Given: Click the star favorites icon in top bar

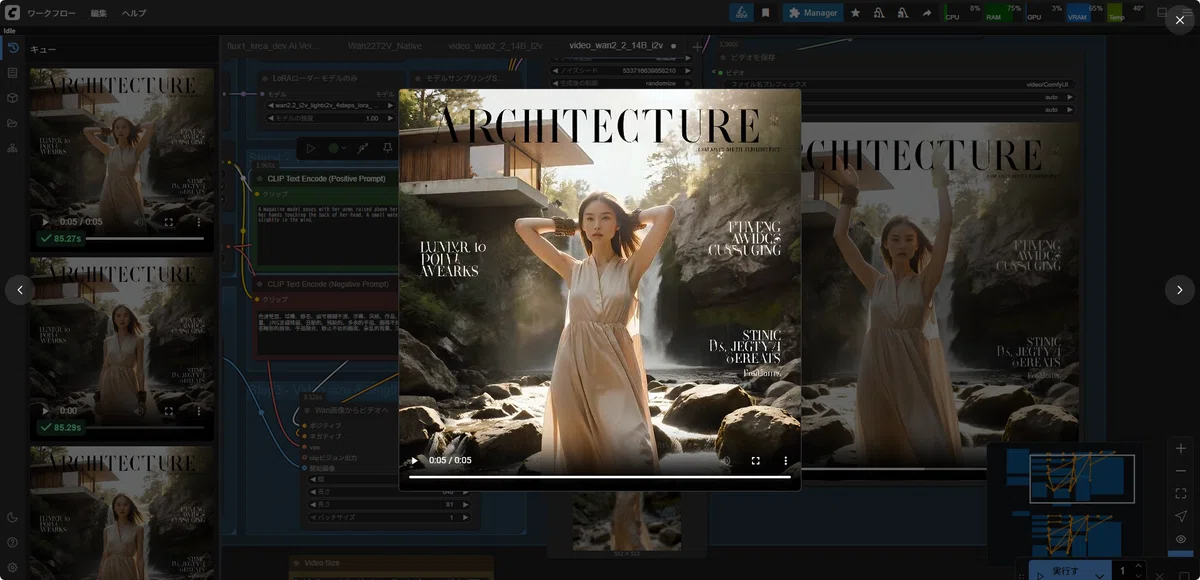Looking at the screenshot, I should point(855,13).
